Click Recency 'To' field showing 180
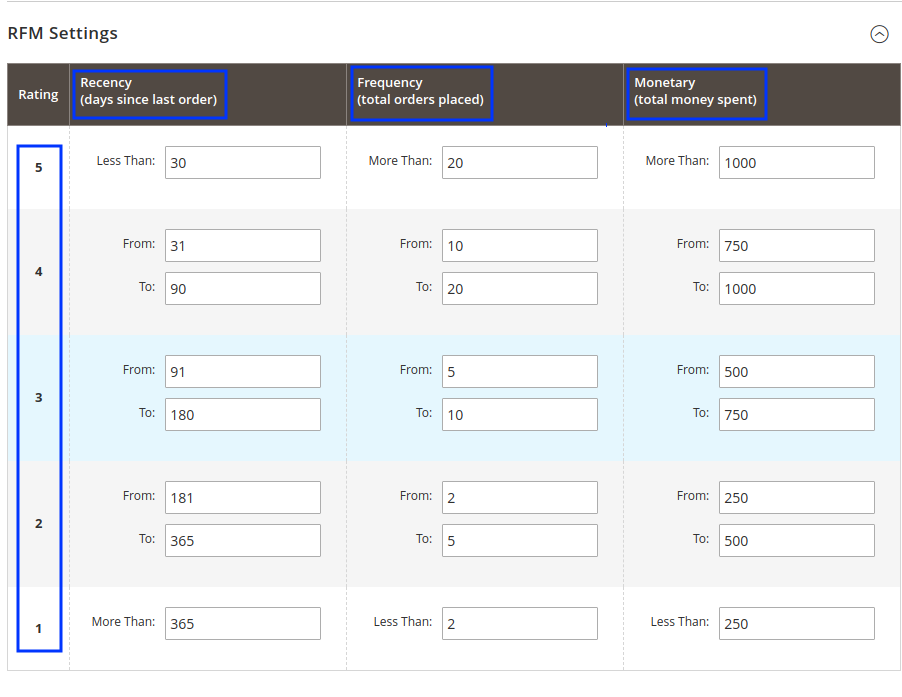The height and width of the screenshot is (697, 902). pyautogui.click(x=243, y=415)
